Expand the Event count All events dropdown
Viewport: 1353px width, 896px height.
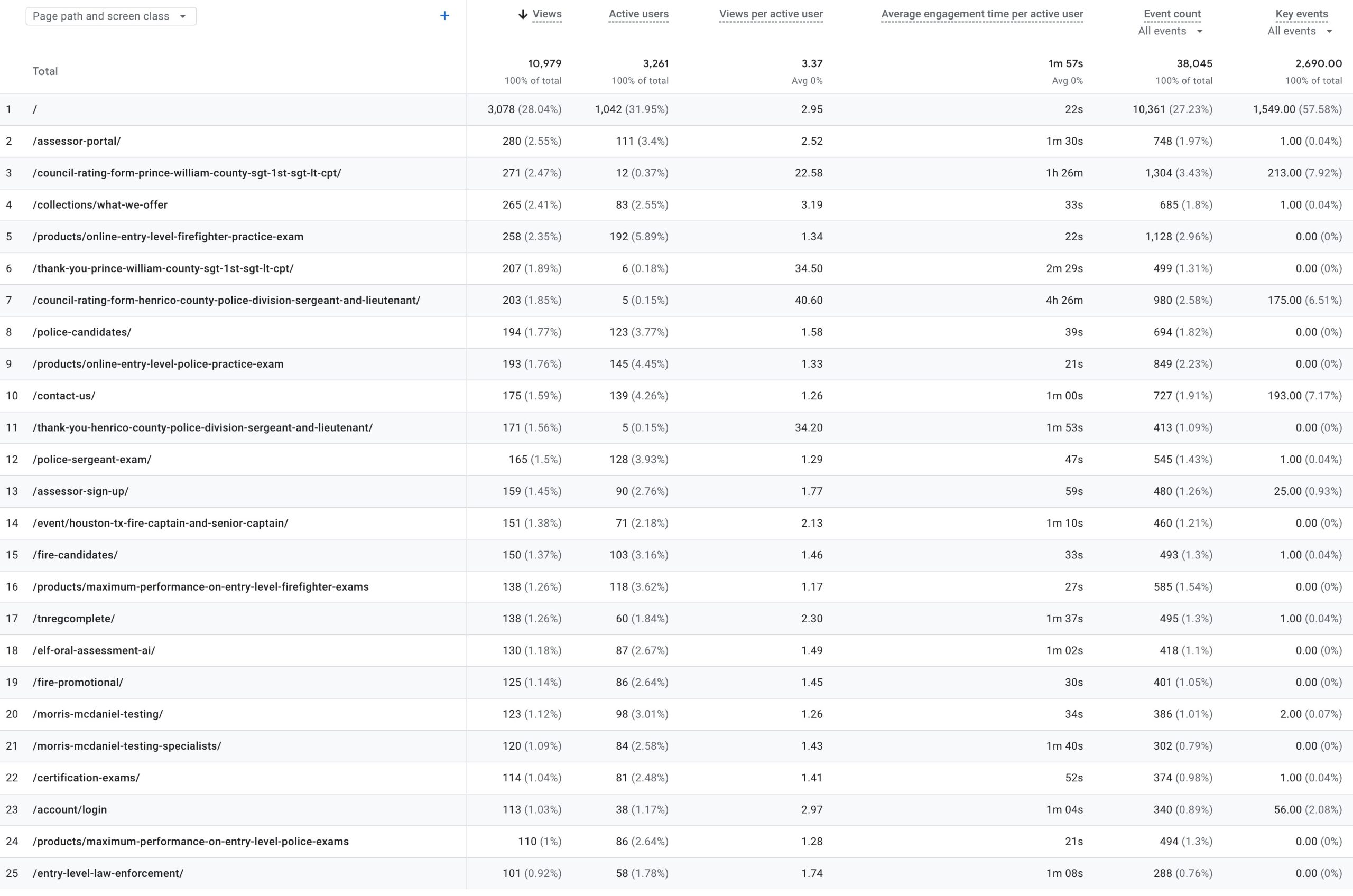[x=1170, y=31]
